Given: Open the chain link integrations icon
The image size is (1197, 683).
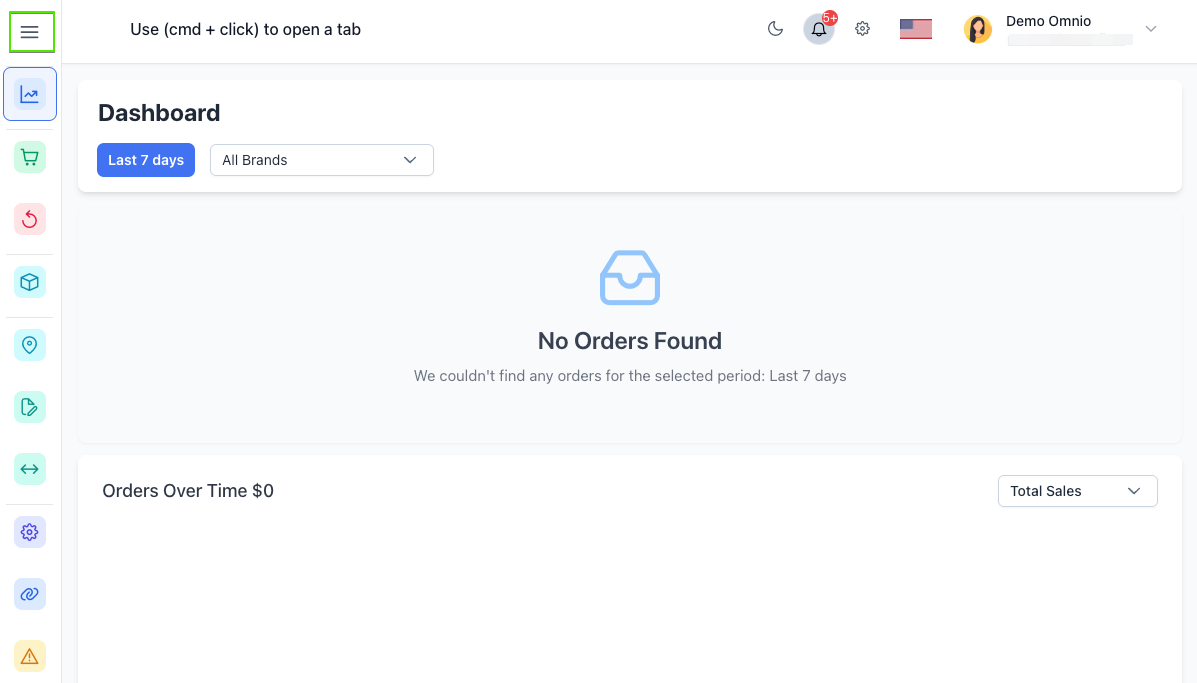Looking at the screenshot, I should (30, 594).
